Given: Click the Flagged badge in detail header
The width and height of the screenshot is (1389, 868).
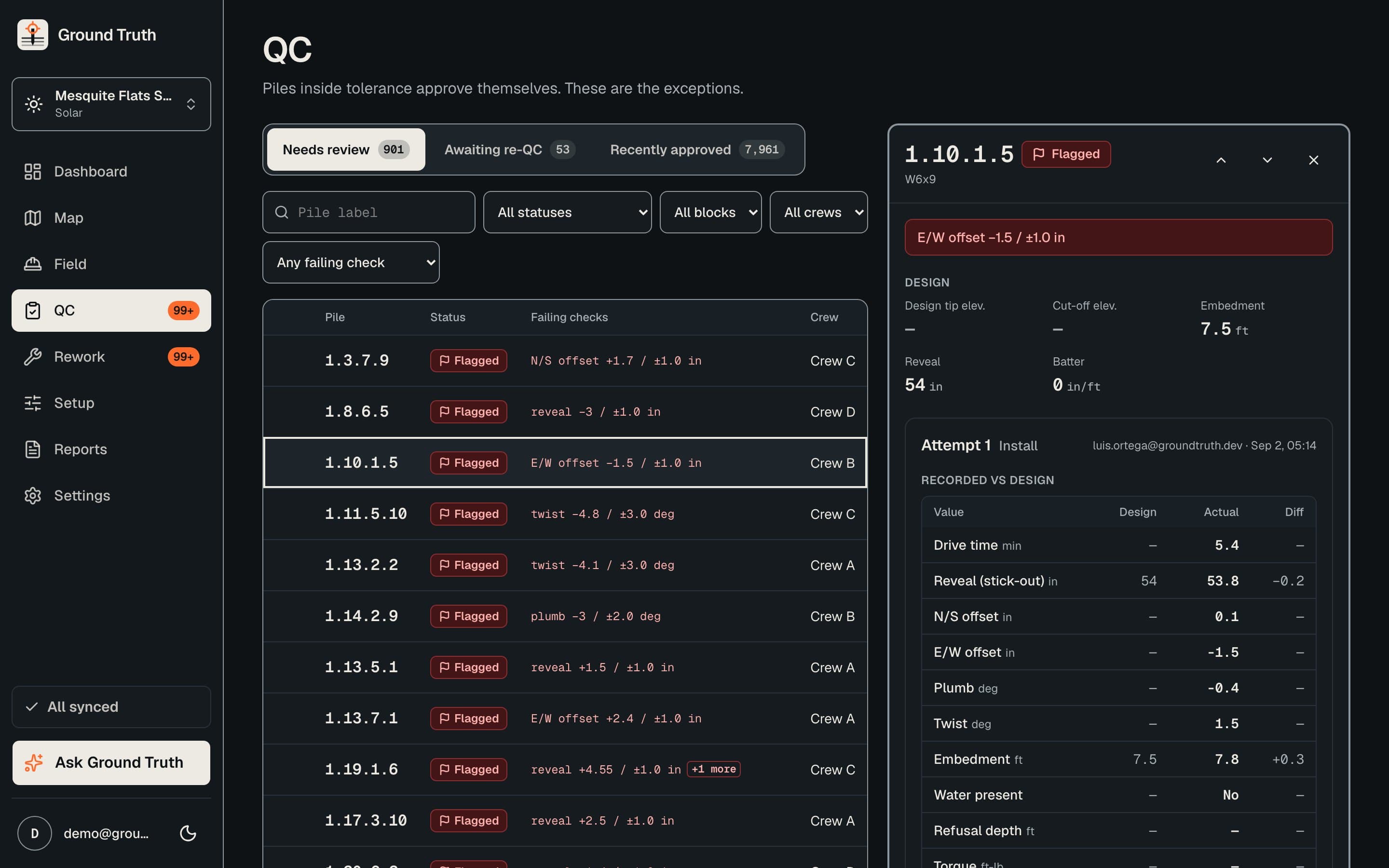Looking at the screenshot, I should [1066, 154].
